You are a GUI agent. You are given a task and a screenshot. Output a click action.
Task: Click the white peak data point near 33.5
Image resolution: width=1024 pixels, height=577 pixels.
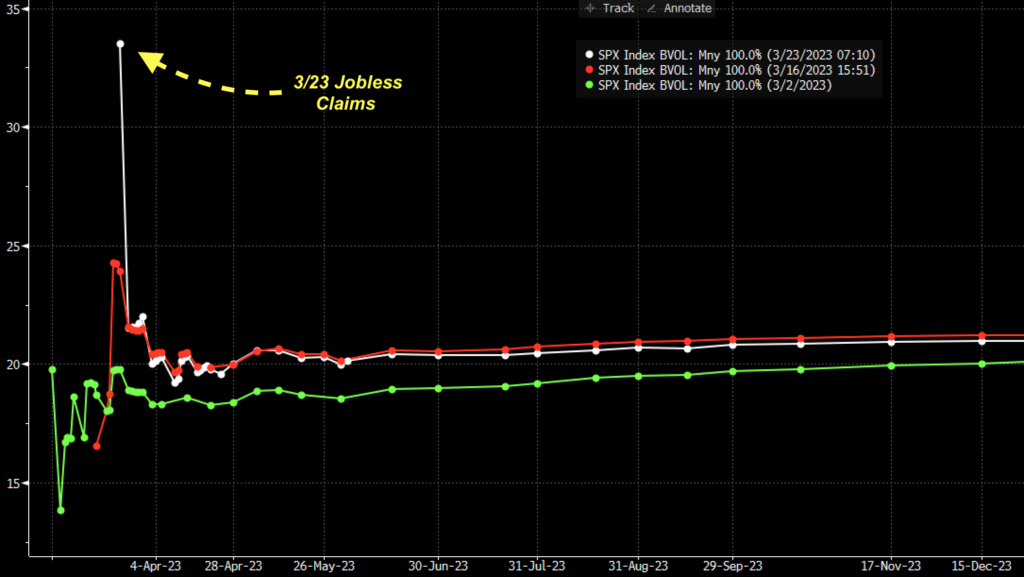120,44
